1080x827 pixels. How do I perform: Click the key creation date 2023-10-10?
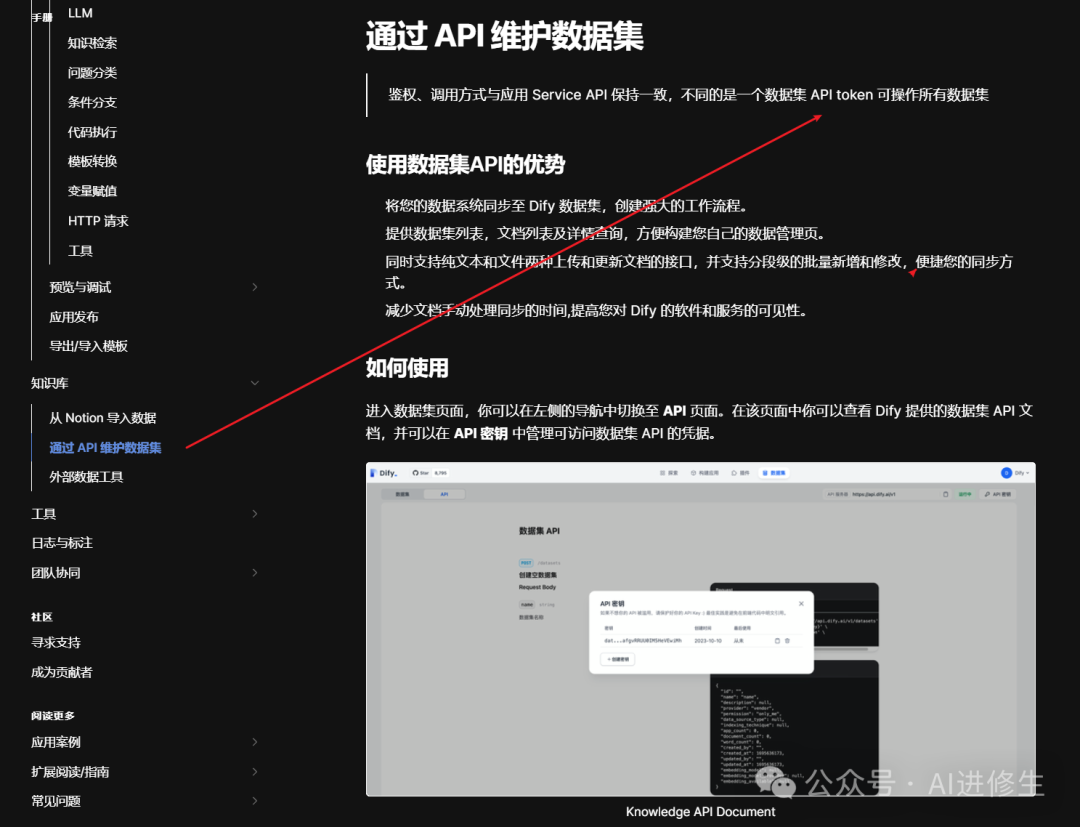click(708, 640)
